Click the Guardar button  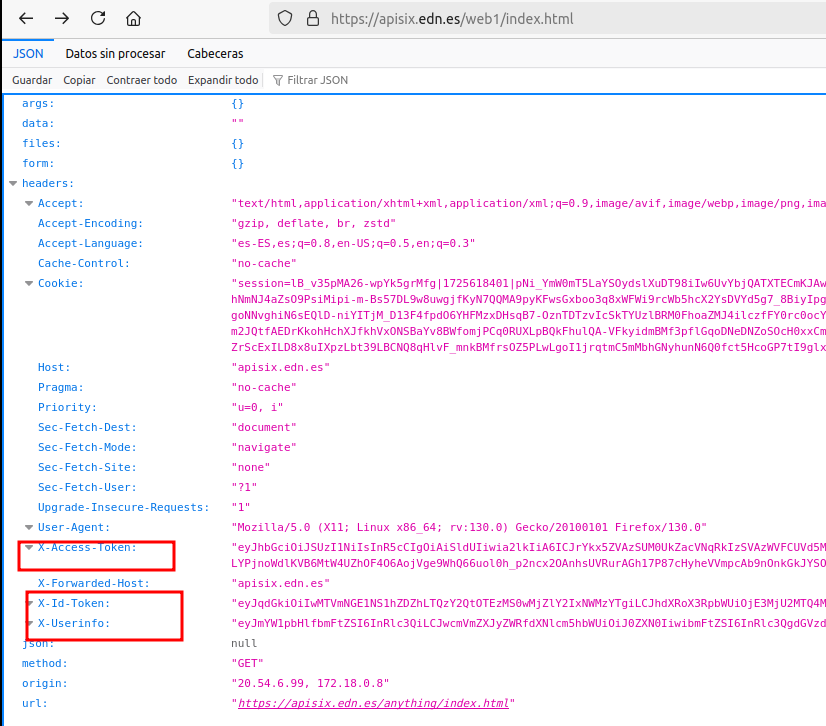click(32, 80)
